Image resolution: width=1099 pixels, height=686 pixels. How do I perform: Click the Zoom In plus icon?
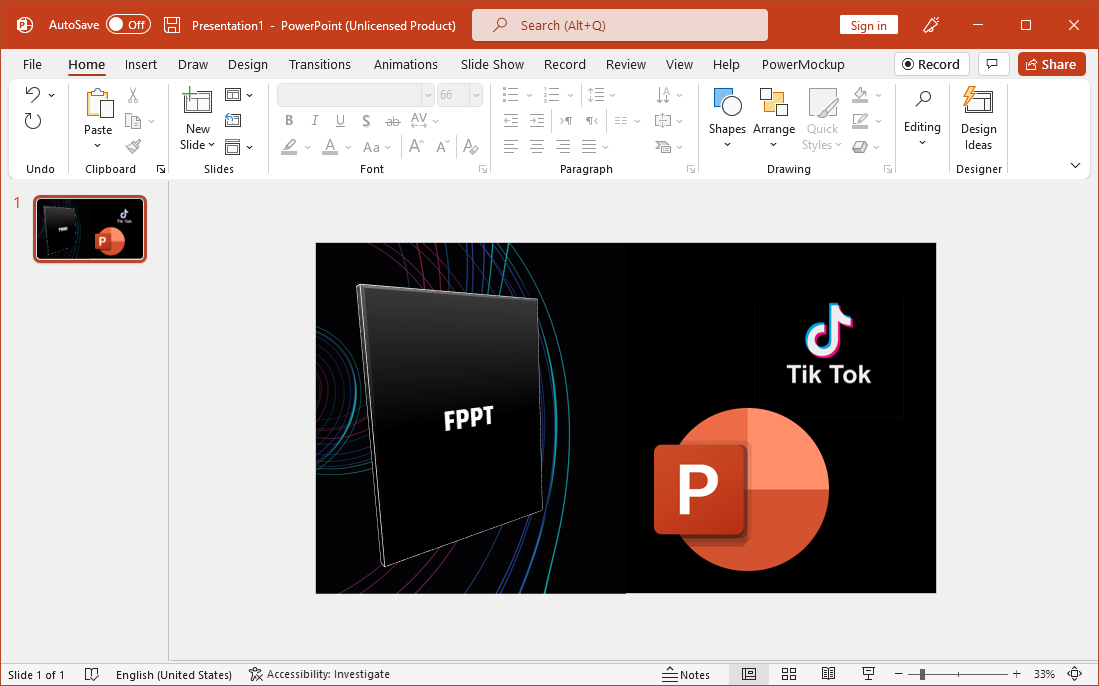1017,674
